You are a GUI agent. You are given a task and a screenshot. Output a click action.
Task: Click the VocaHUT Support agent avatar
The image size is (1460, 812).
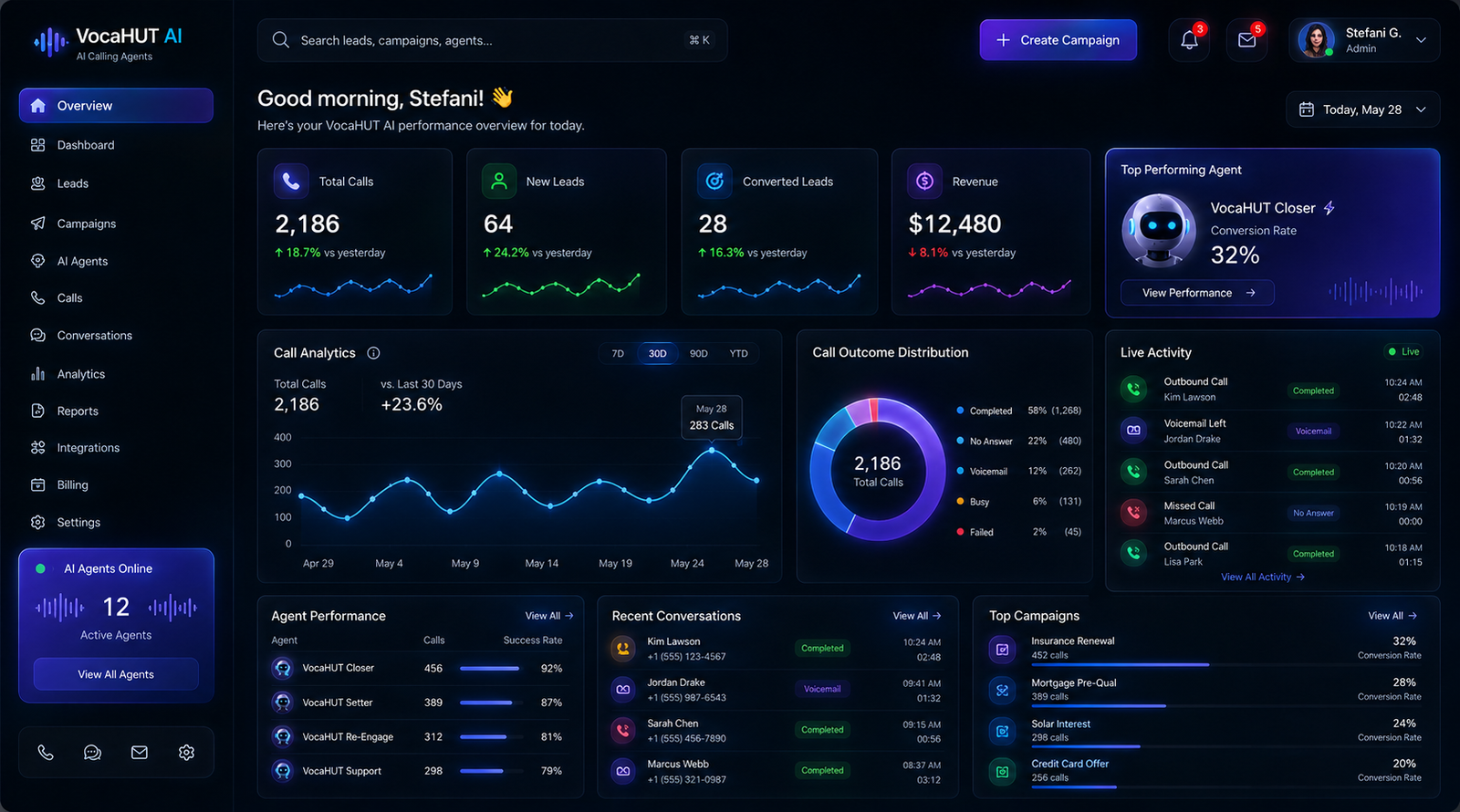283,771
